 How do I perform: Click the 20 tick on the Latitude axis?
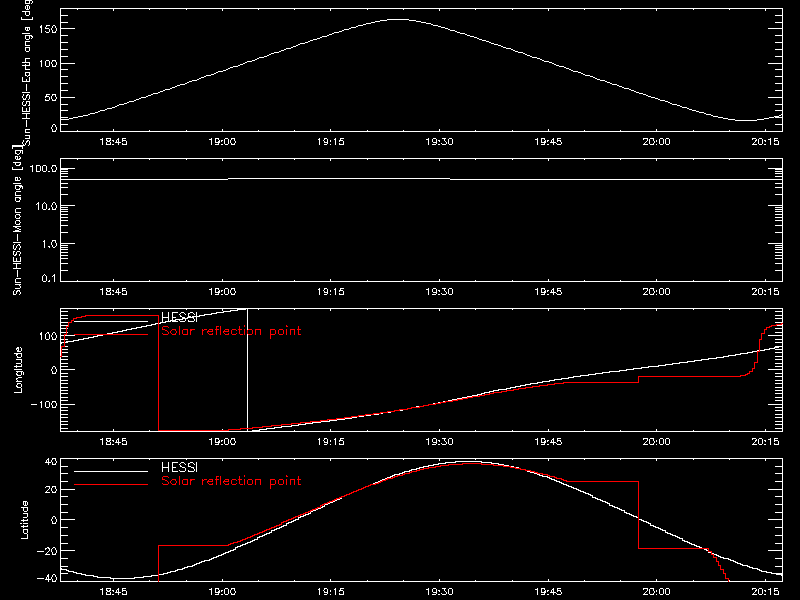51,489
